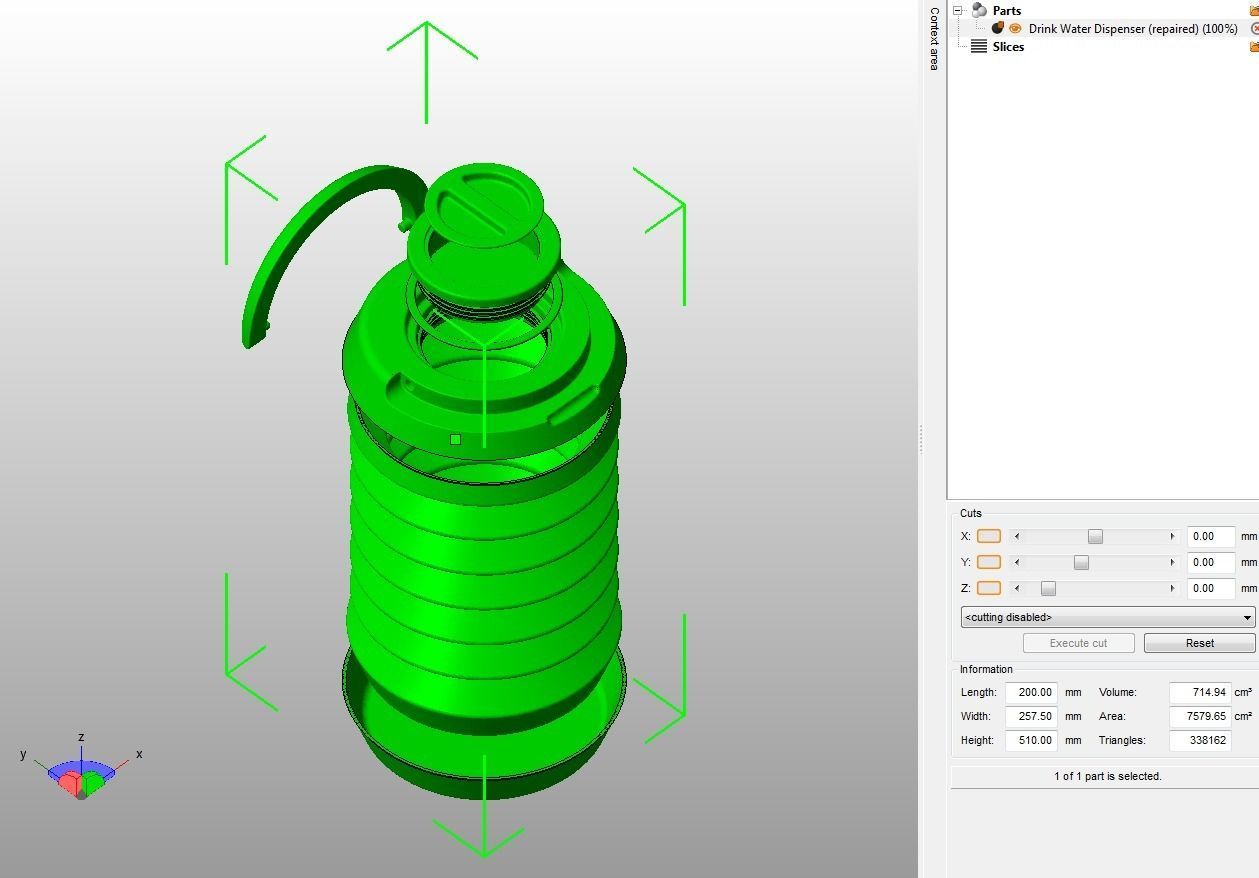Collapse the Parts tree node
1259x878 pixels.
(x=957, y=11)
